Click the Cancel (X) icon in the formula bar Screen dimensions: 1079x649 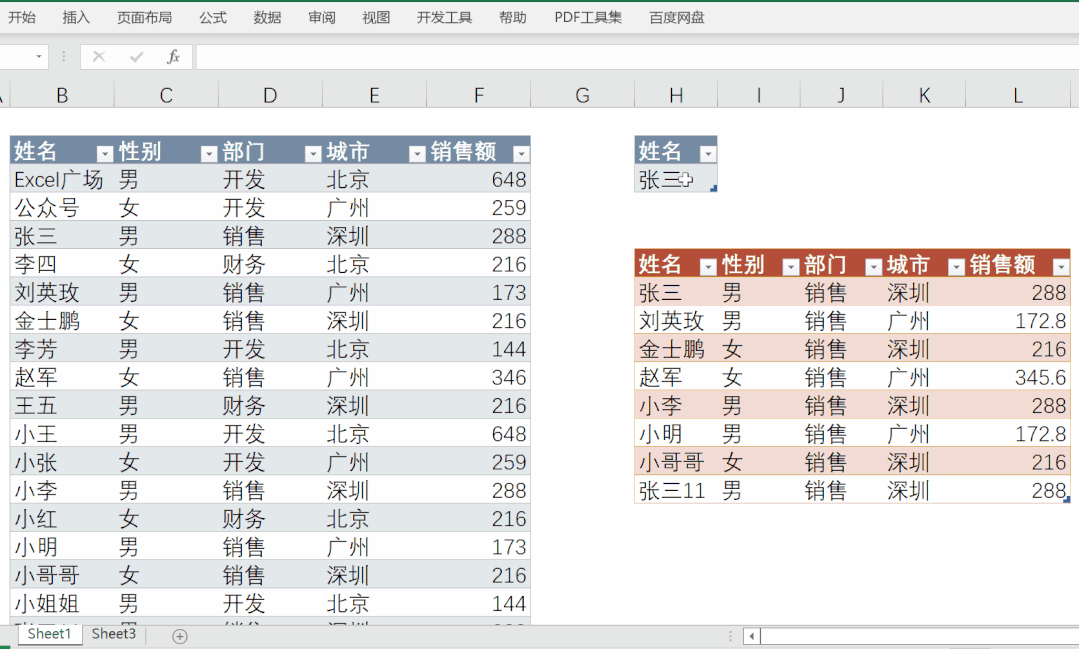point(98,57)
